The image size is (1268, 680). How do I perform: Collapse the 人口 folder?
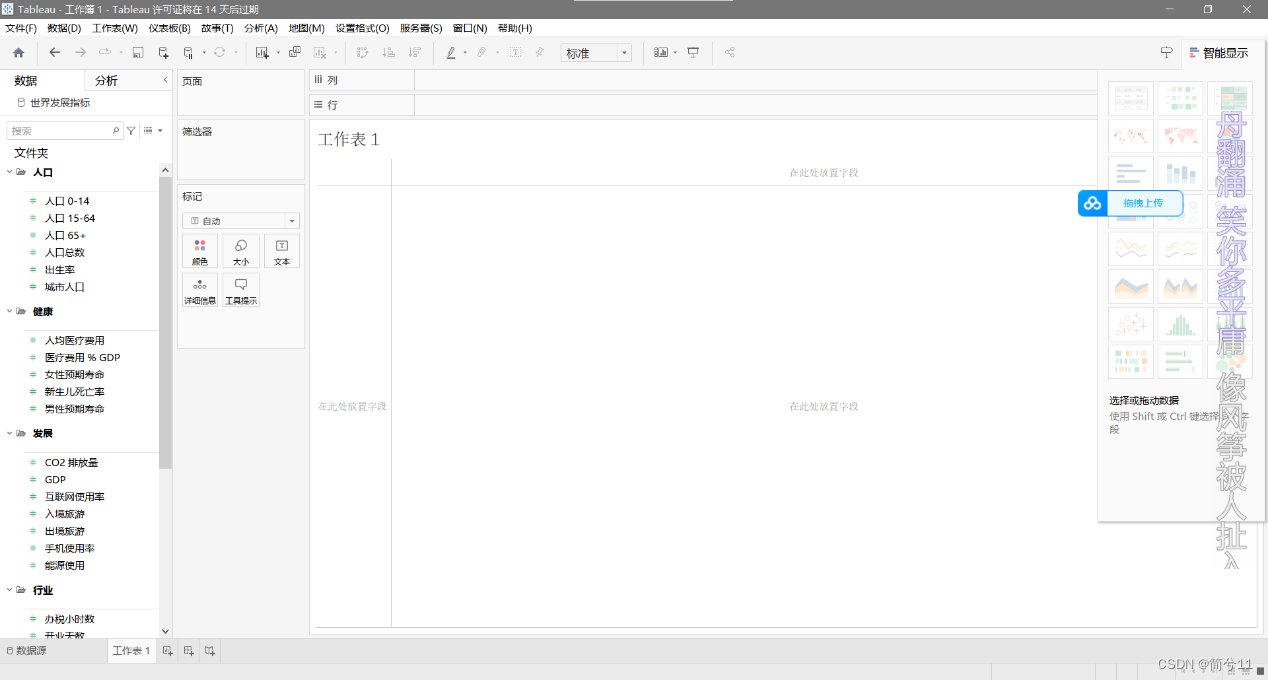click(x=9, y=172)
